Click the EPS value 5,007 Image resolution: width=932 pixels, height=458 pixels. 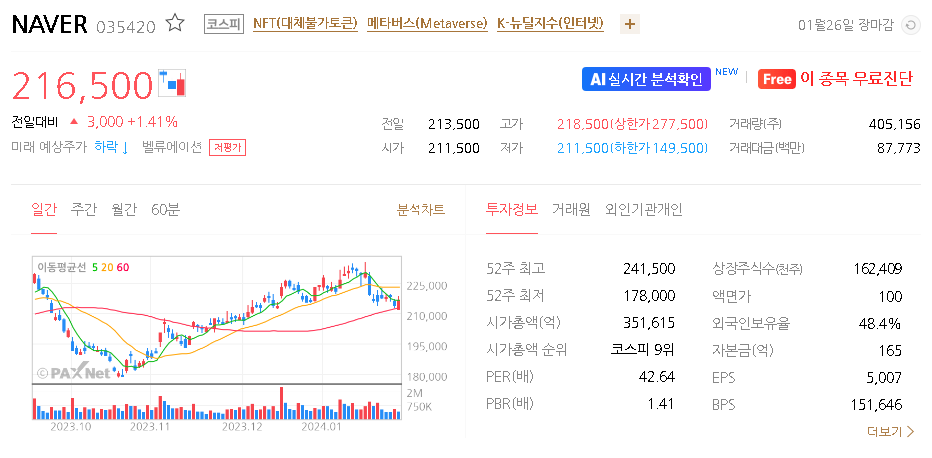[884, 378]
